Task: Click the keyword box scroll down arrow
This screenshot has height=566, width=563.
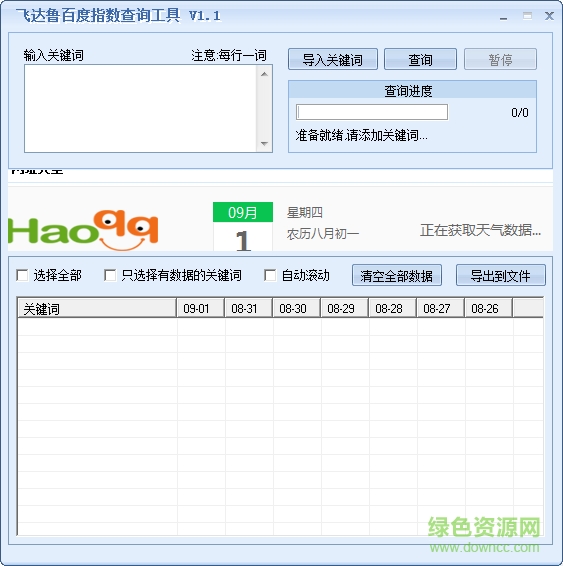Action: pos(264,144)
